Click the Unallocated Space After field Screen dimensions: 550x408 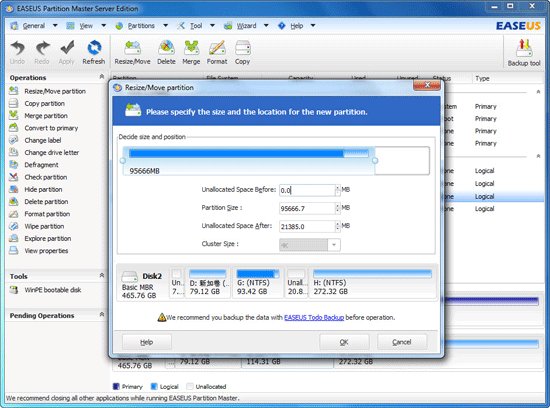click(307, 227)
